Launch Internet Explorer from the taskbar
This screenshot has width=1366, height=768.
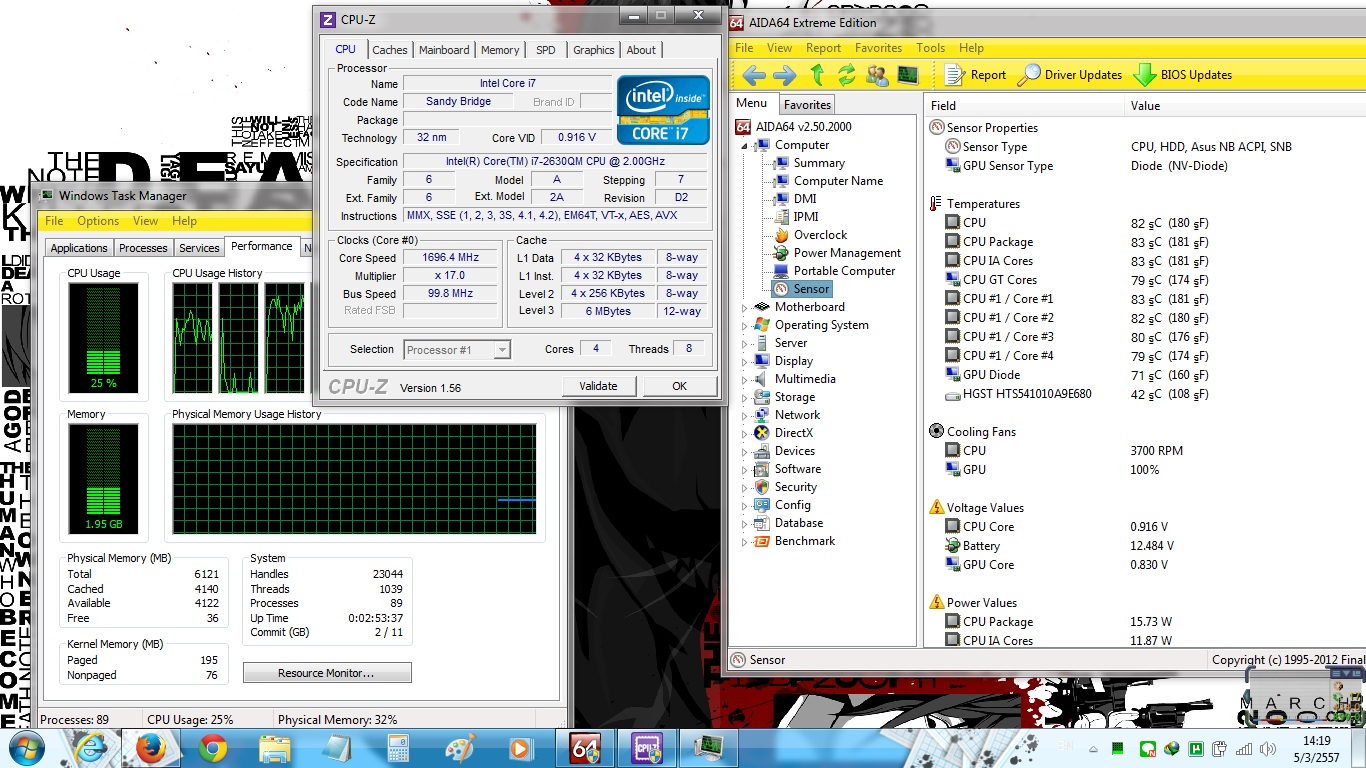(x=89, y=748)
